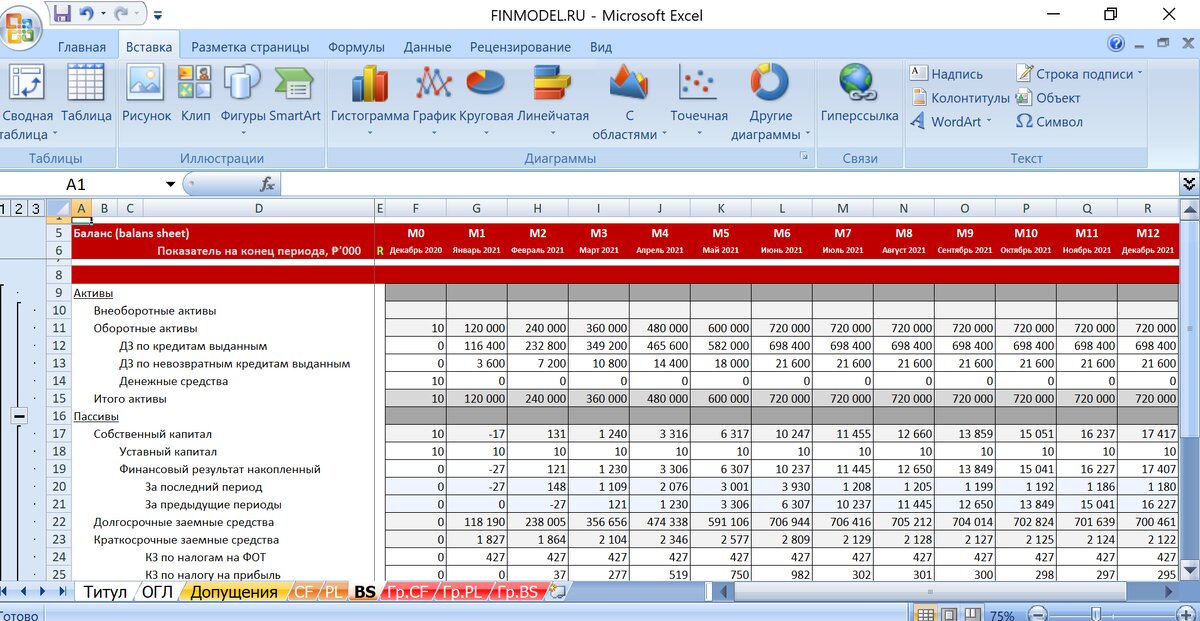
Task: Click the fx insert function icon
Action: click(x=267, y=184)
